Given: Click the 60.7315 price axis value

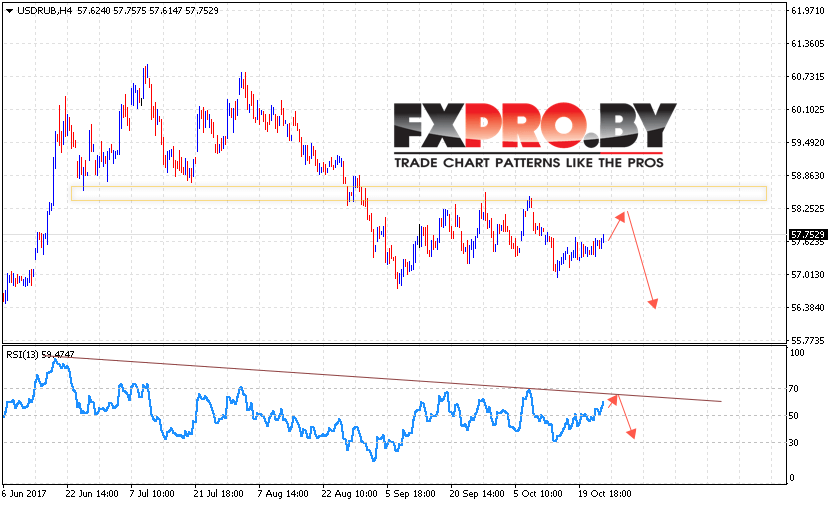Looking at the screenshot, I should 807,77.
